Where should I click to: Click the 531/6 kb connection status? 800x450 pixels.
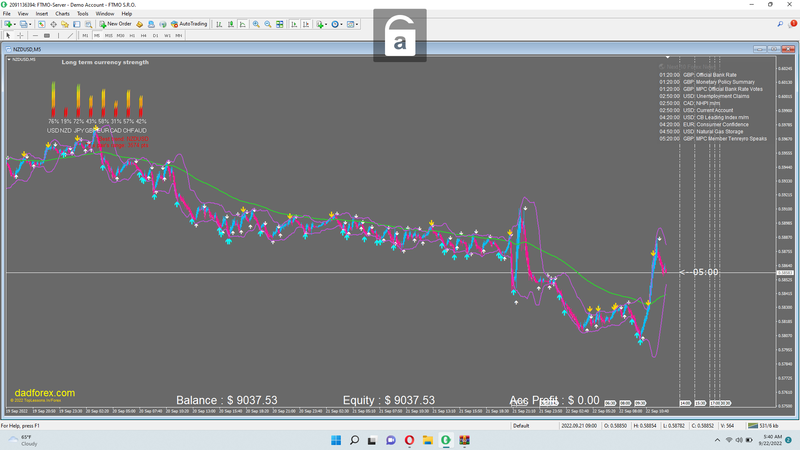click(x=763, y=426)
